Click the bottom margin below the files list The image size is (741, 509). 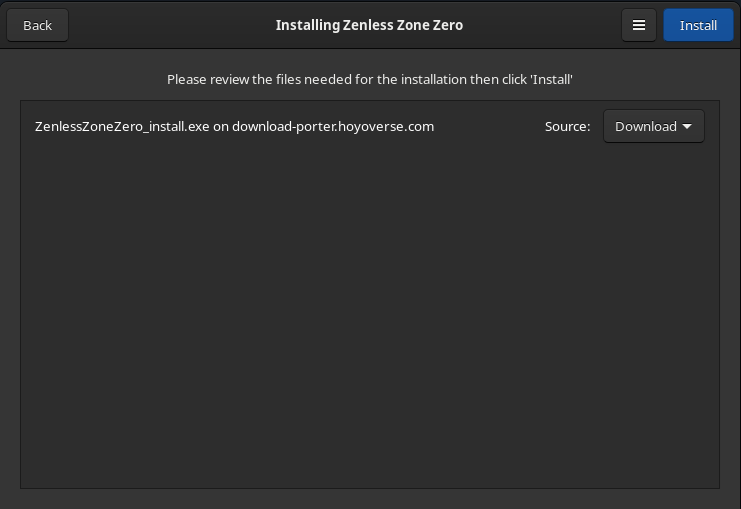point(369,499)
